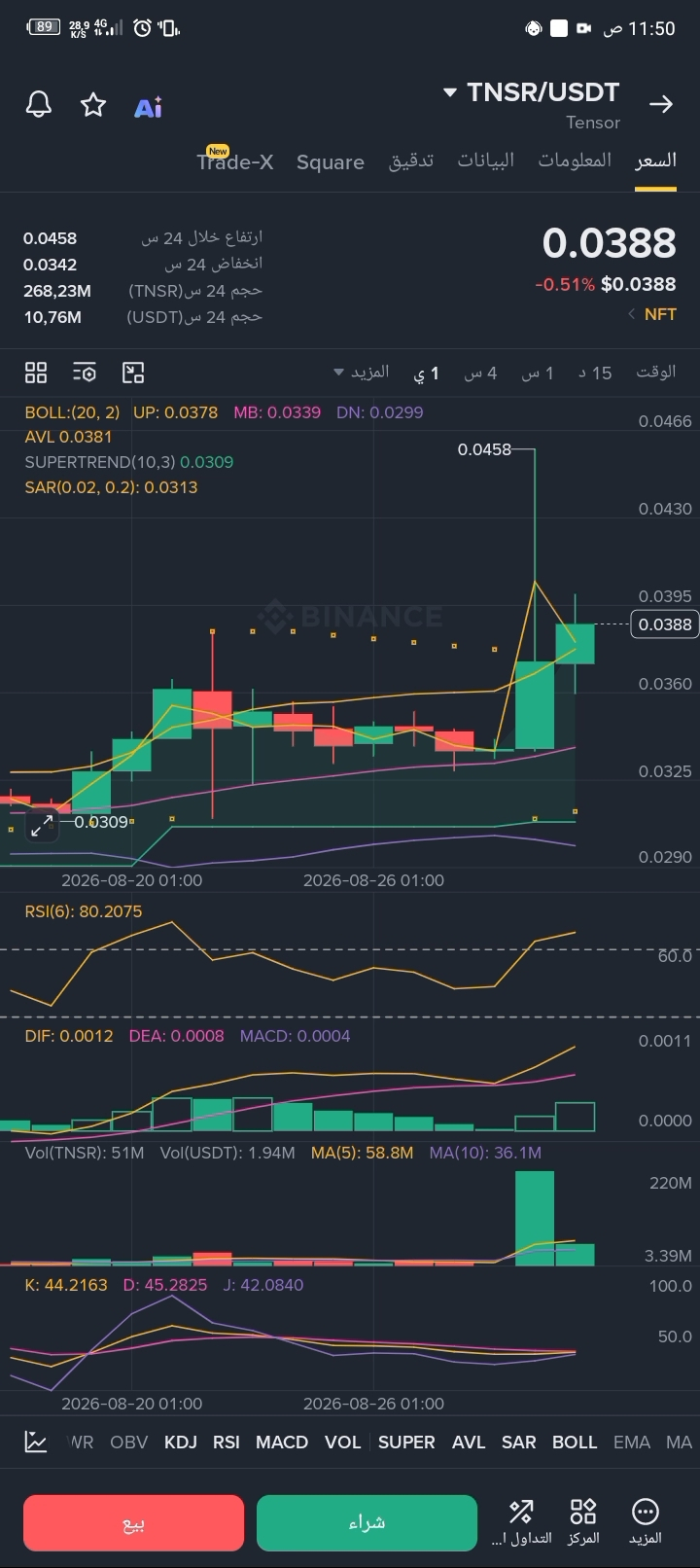Enable the MA indicator

pos(680,1442)
